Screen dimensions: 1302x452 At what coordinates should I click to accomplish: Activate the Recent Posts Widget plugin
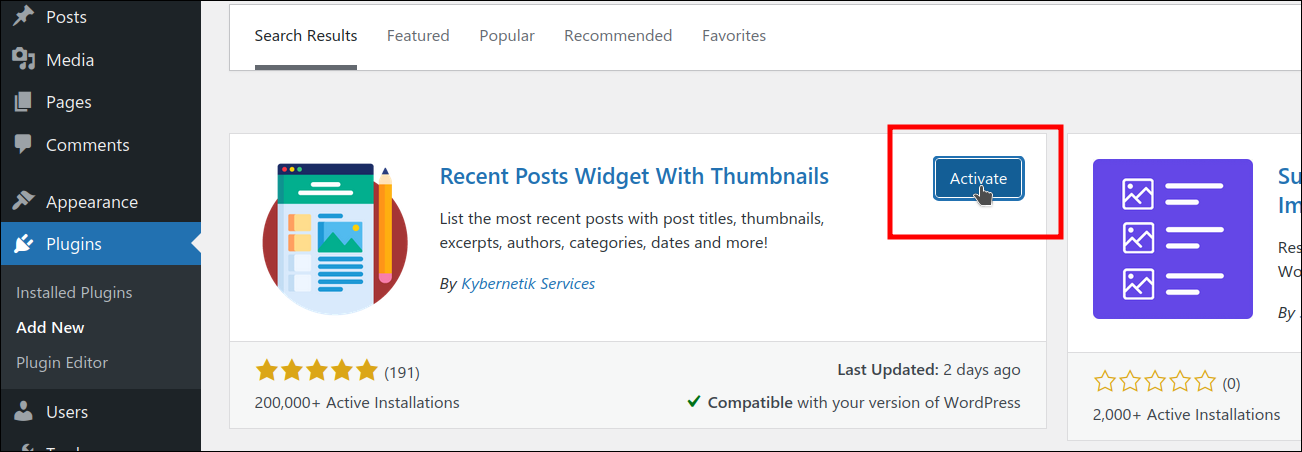[x=978, y=178]
